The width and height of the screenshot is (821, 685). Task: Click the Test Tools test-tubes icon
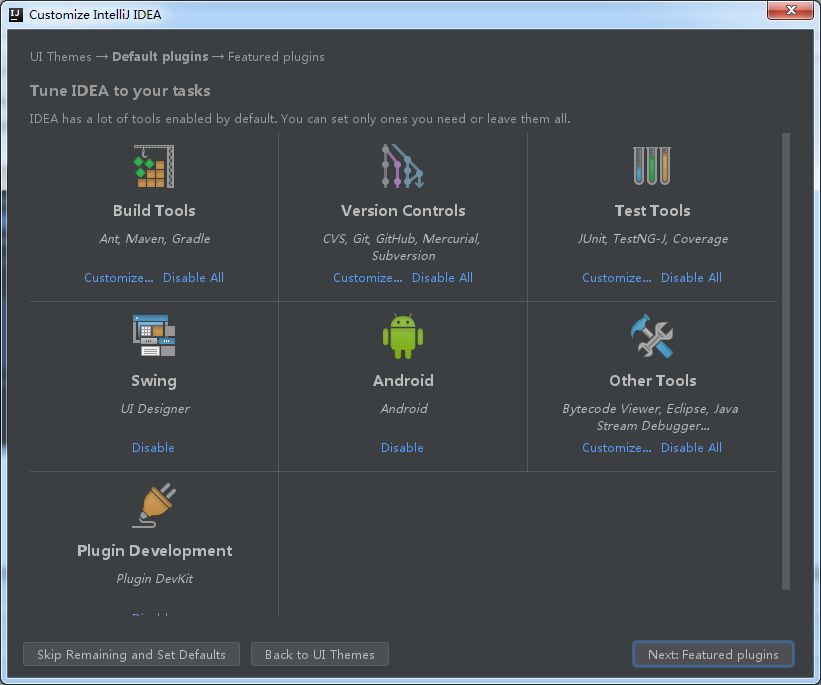click(652, 165)
